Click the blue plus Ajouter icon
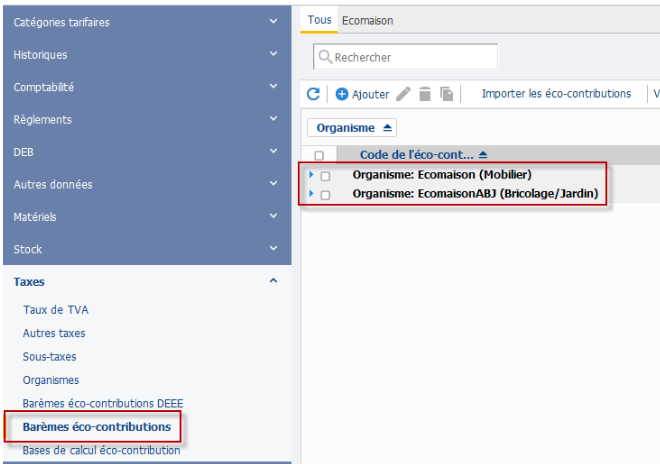The height and width of the screenshot is (464, 660). coord(341,94)
